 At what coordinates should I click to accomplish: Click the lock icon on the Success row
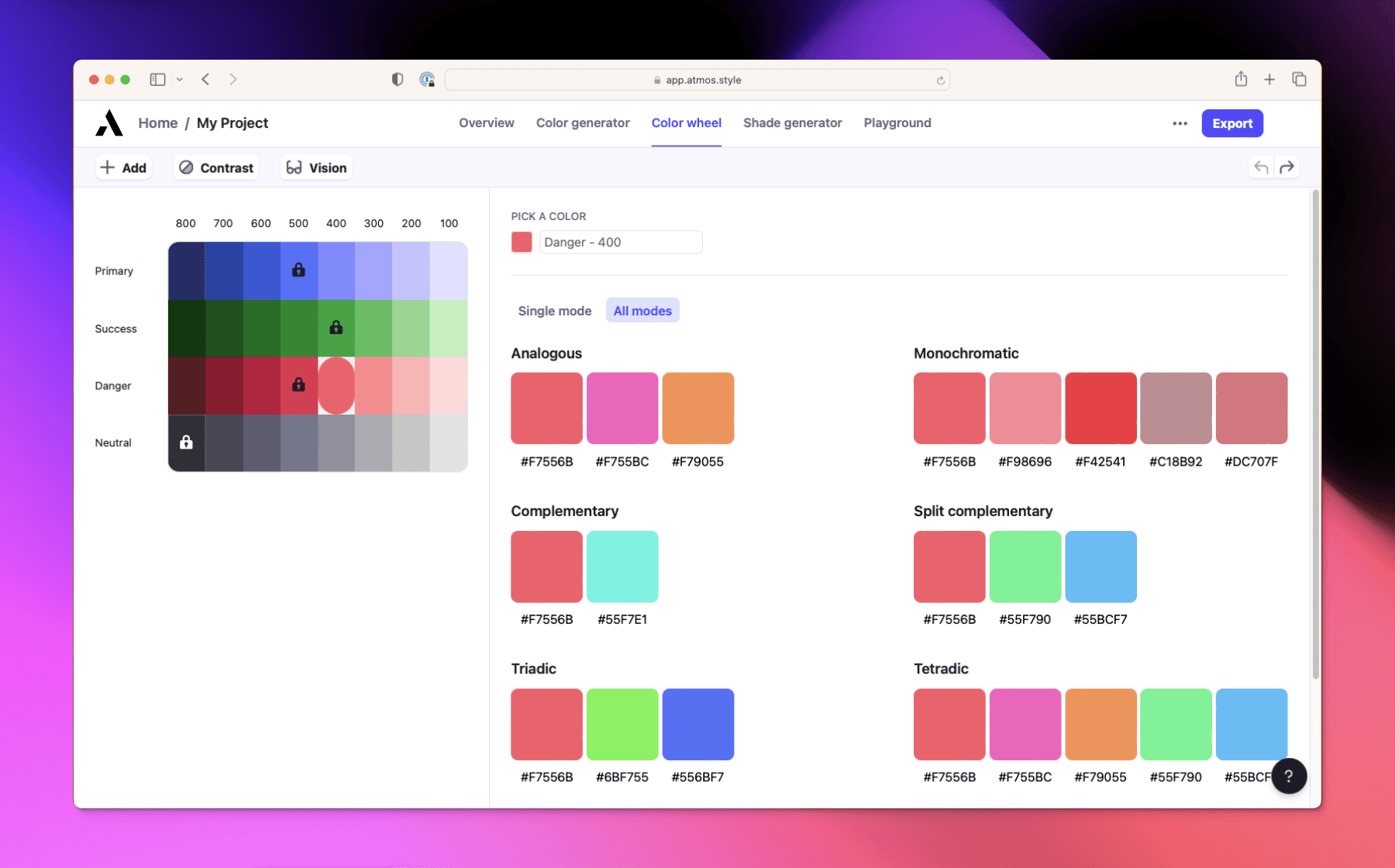pos(336,327)
